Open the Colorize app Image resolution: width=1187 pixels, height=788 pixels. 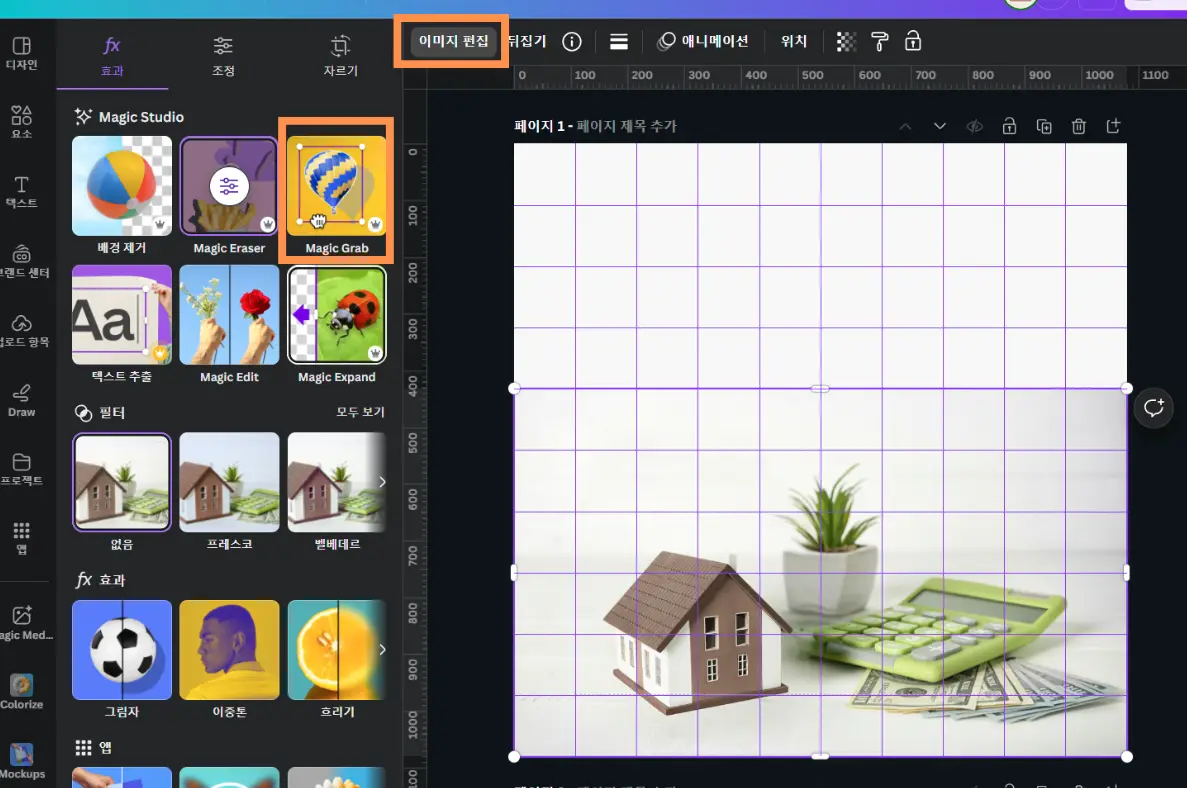pyautogui.click(x=21, y=691)
